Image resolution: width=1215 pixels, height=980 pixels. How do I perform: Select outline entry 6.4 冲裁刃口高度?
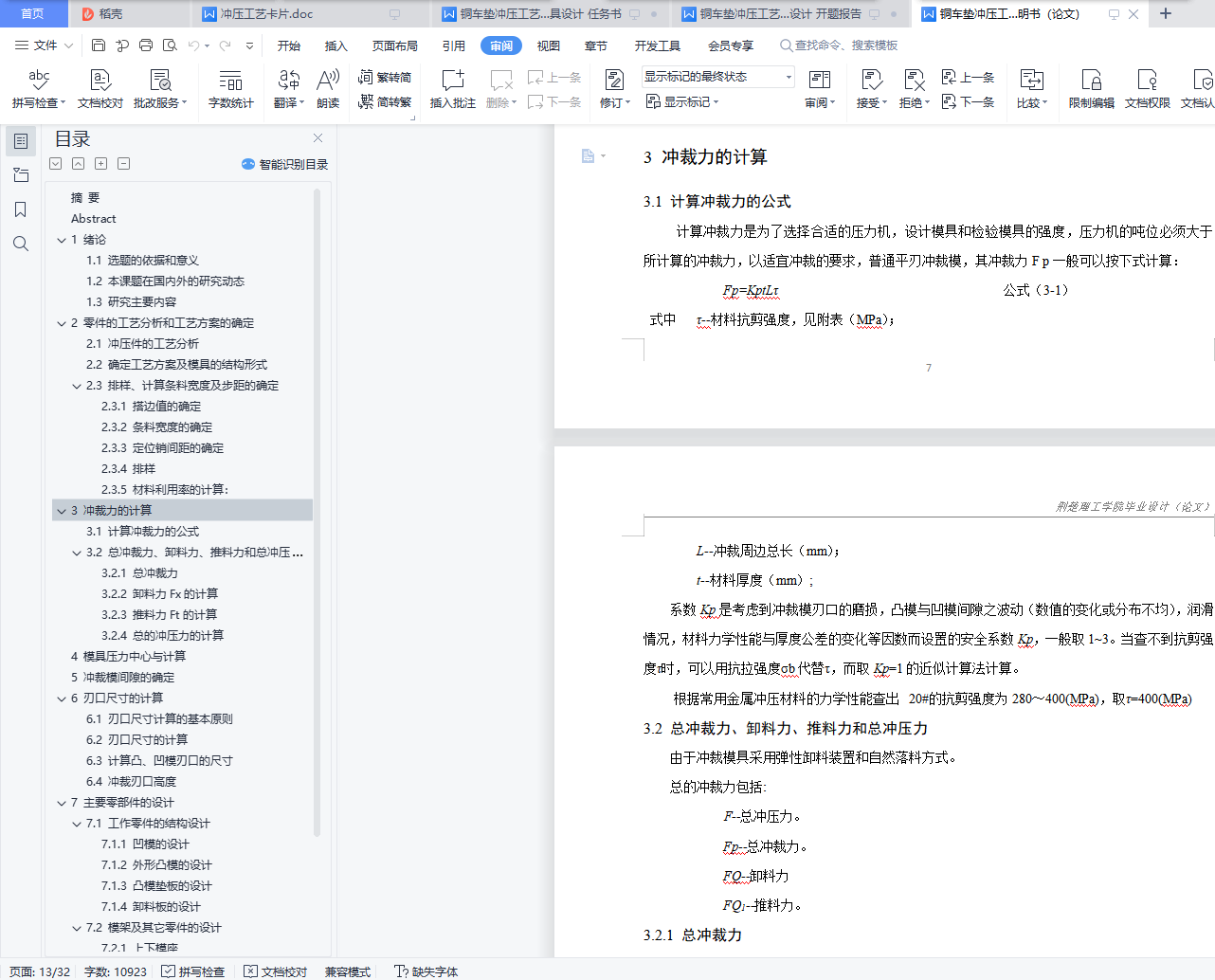[x=131, y=782]
